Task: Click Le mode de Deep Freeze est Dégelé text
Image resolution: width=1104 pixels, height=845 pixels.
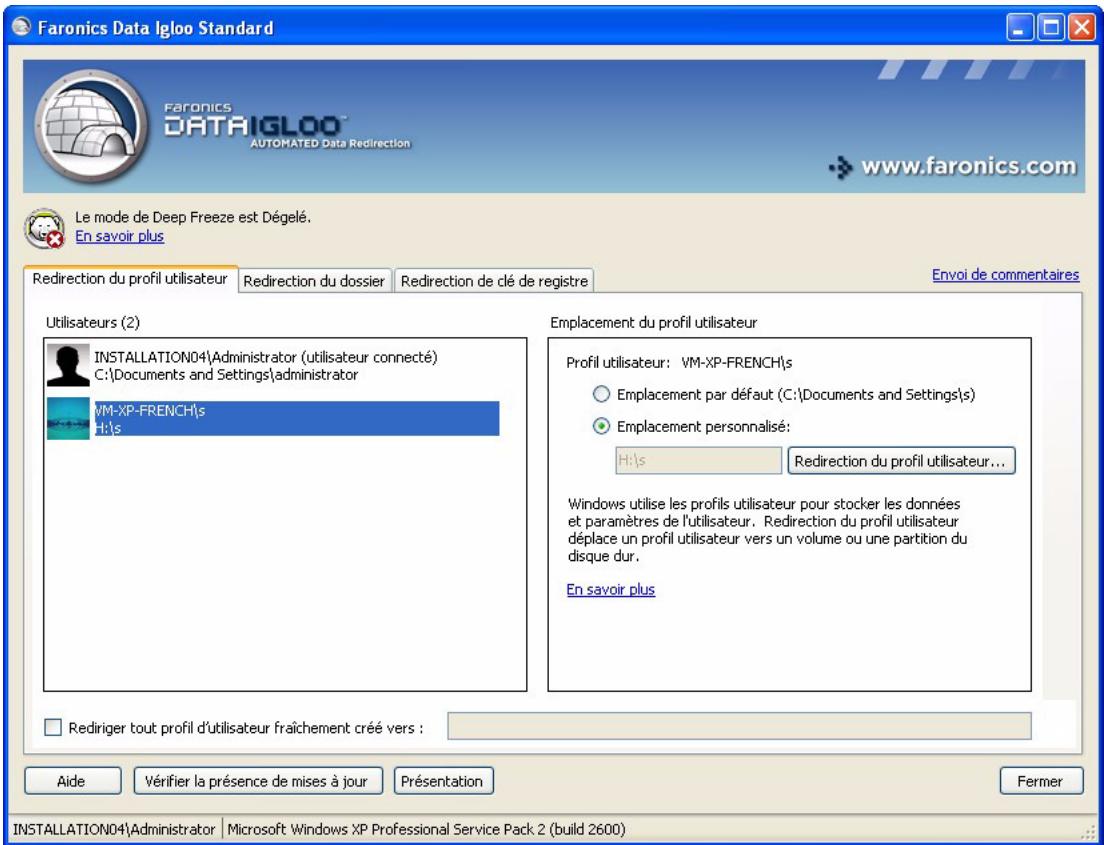Action: [x=193, y=218]
